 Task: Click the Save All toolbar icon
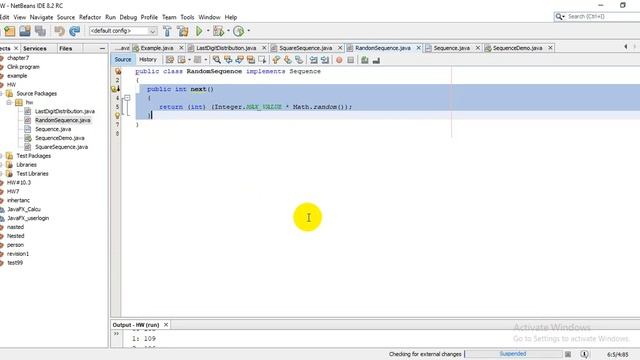click(x=40, y=31)
